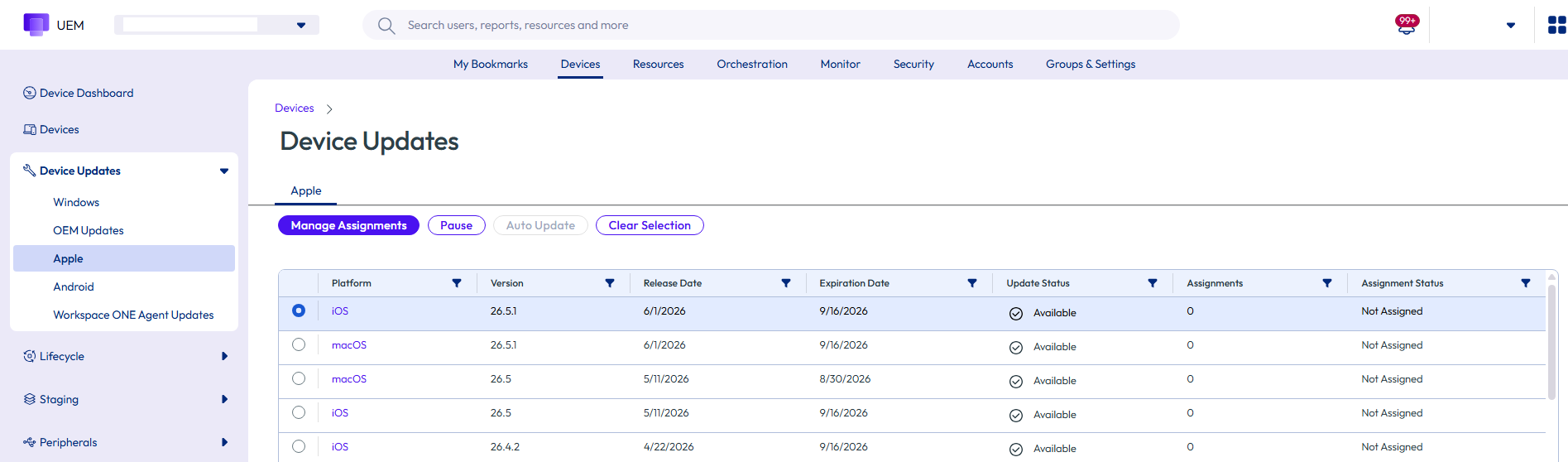Image resolution: width=1568 pixels, height=462 pixels.
Task: Open the apps grid icon
Action: tap(1556, 26)
